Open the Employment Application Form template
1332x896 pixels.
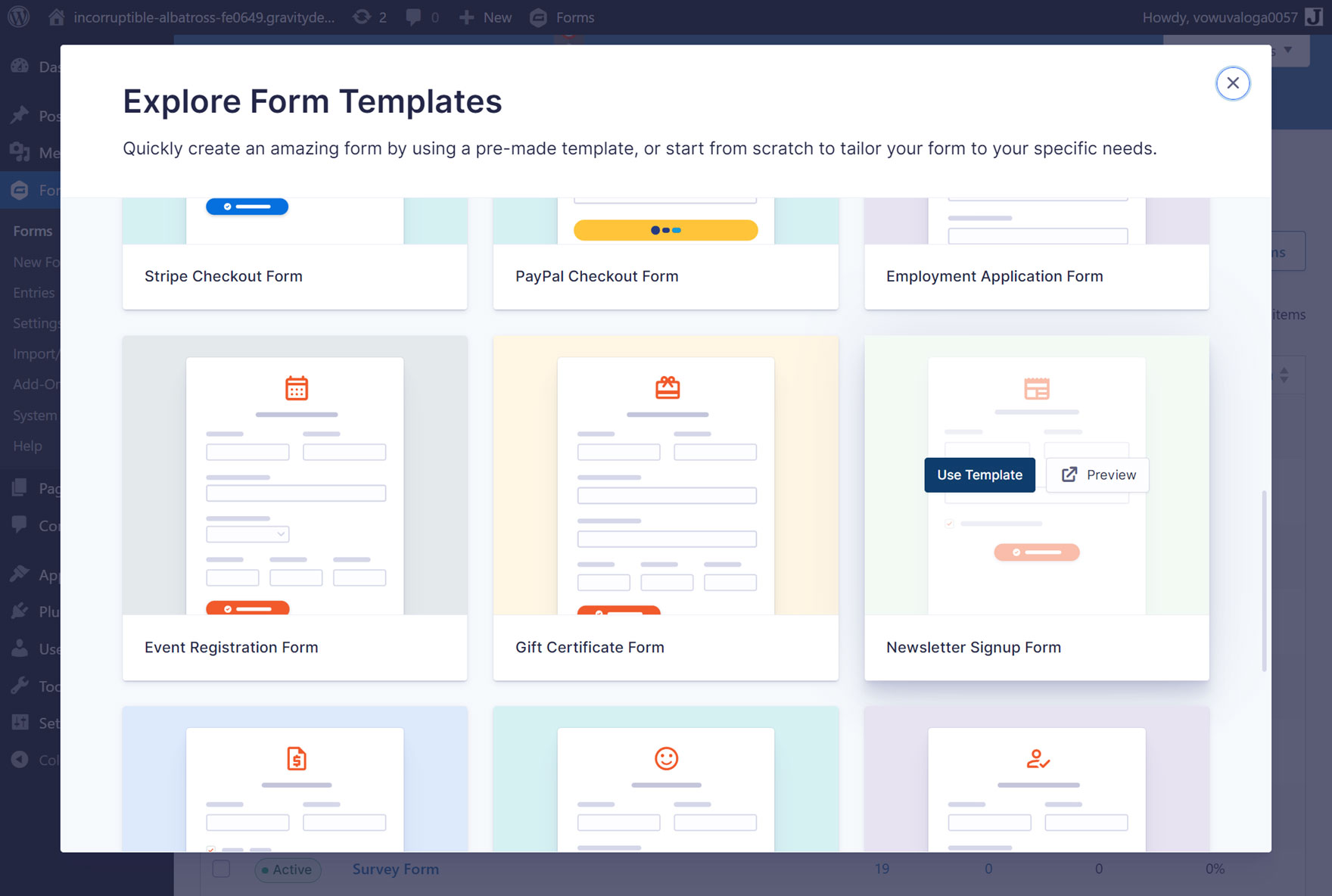pos(1037,254)
